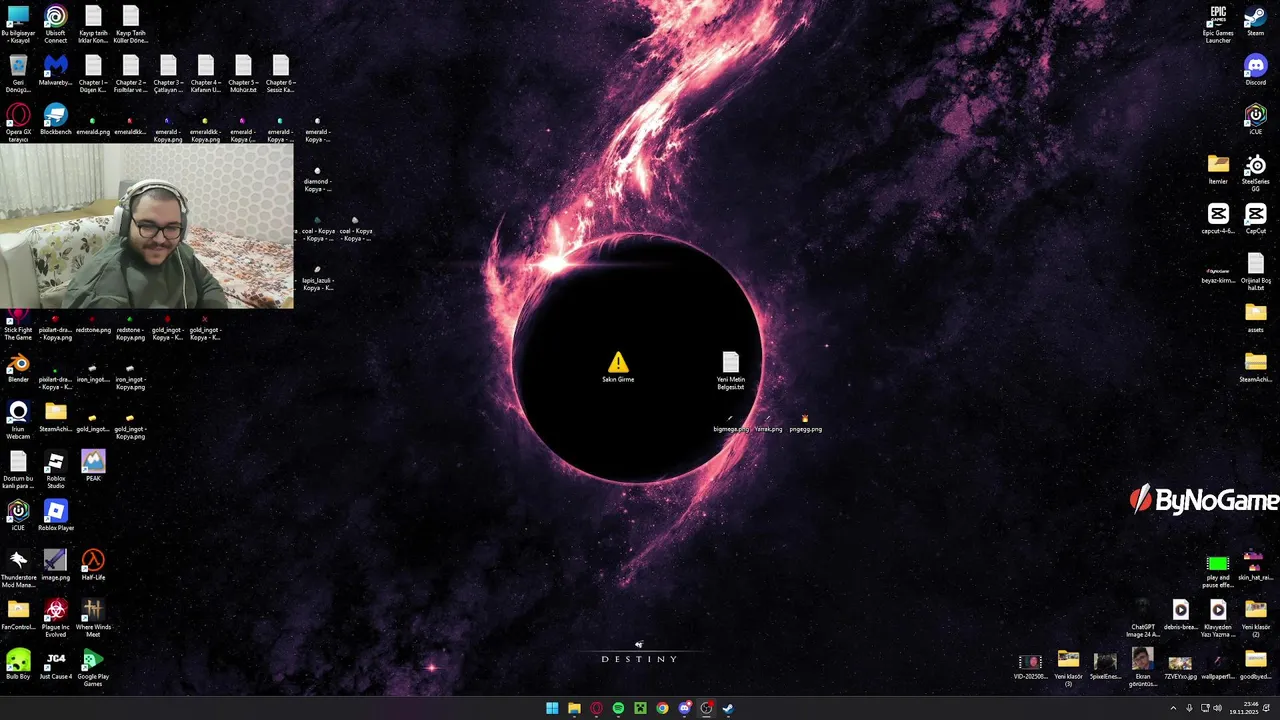The image size is (1280, 720).
Task: Select the Chapter 6 text file
Action: (x=281, y=74)
